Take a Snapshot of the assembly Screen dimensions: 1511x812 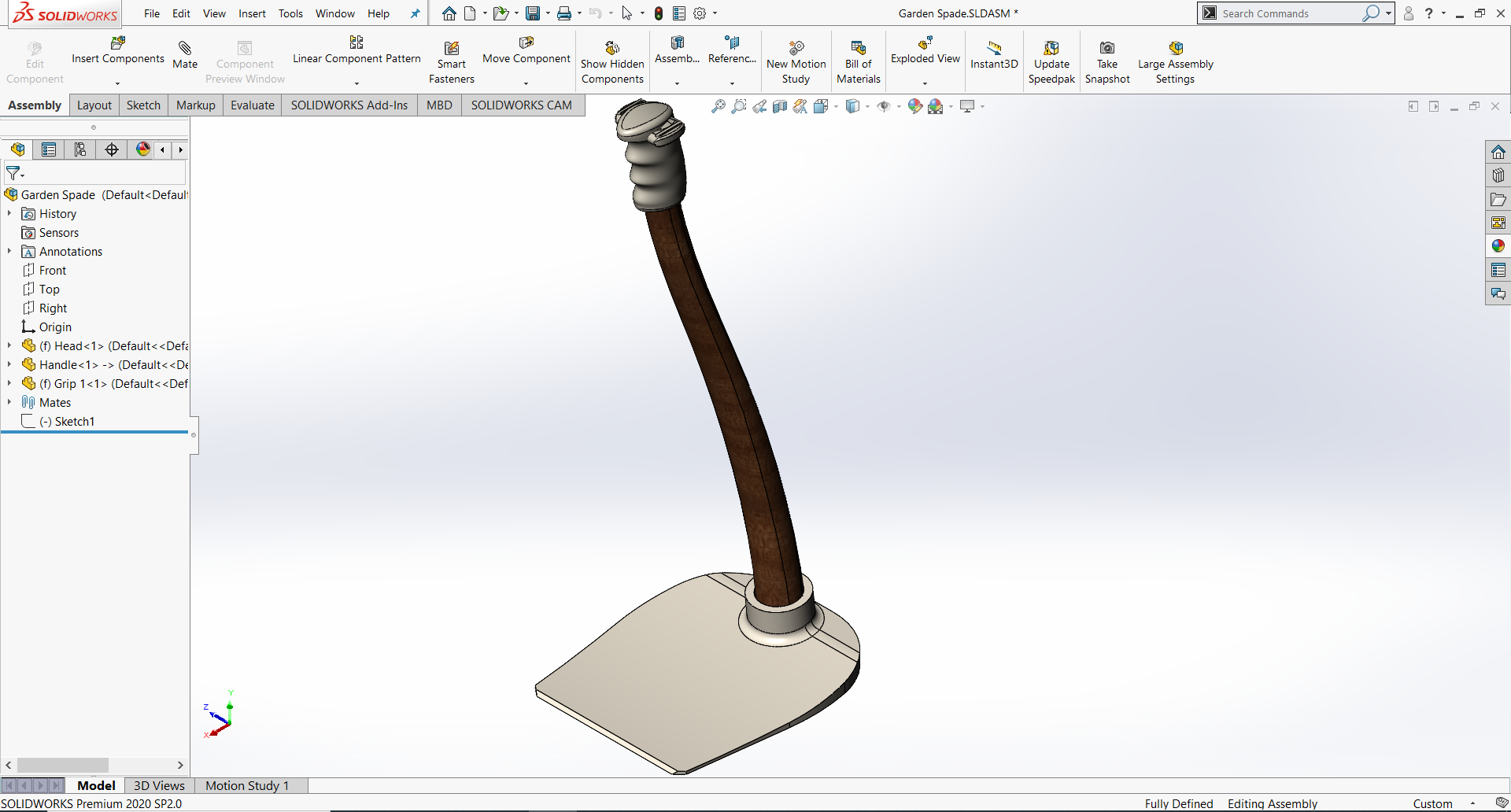[x=1107, y=63]
